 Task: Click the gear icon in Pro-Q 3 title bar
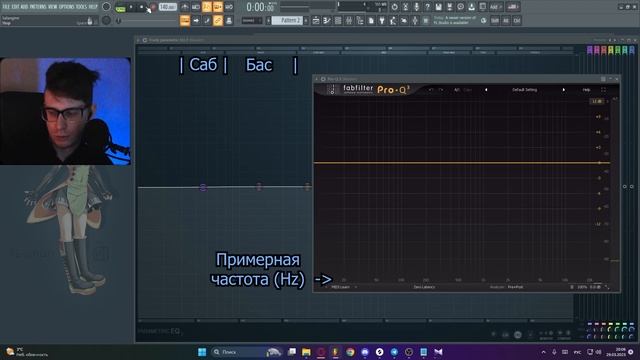tap(323, 79)
